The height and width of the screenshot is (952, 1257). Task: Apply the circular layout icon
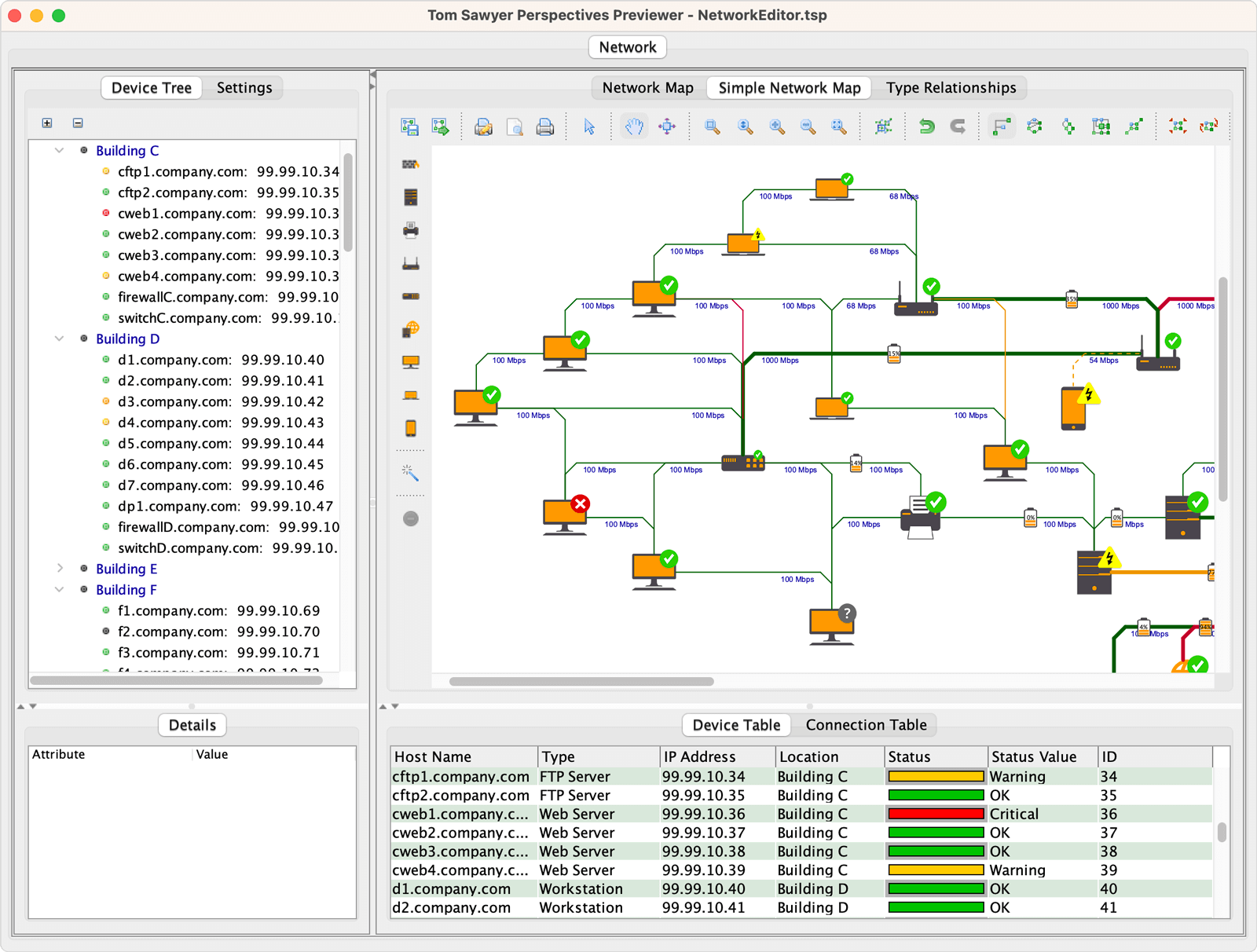1035,126
